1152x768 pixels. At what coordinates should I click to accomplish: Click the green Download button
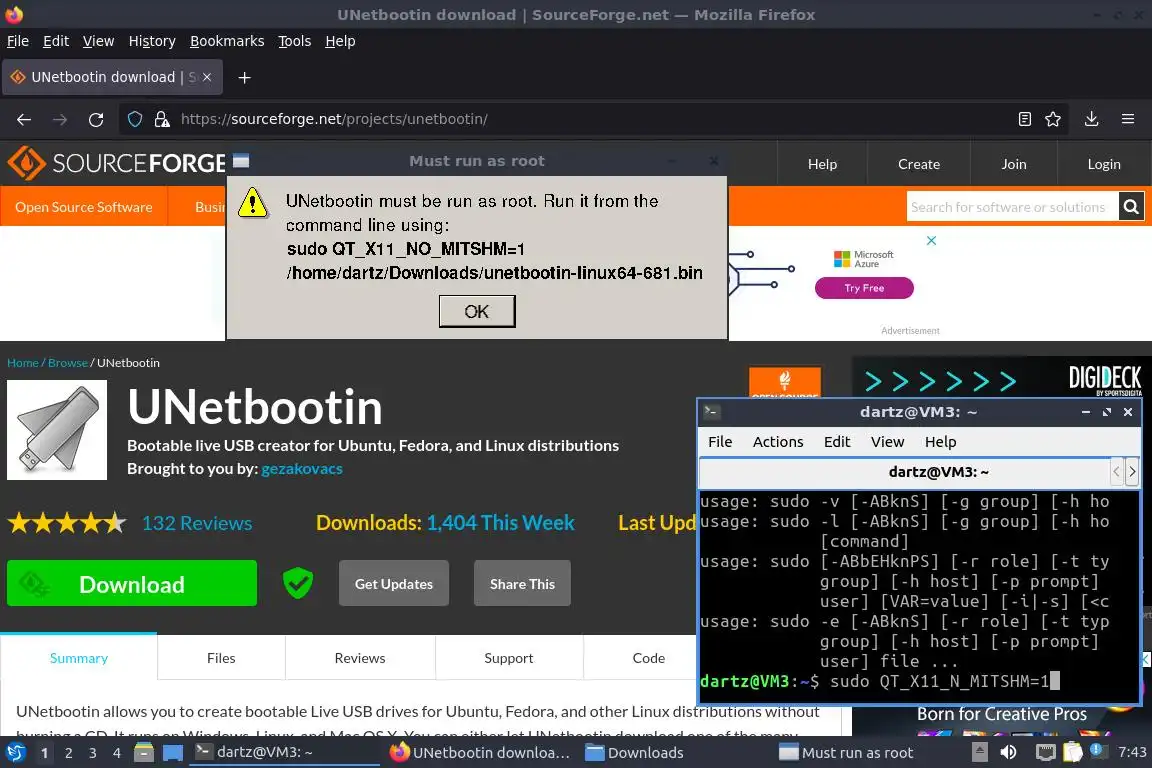tap(132, 584)
